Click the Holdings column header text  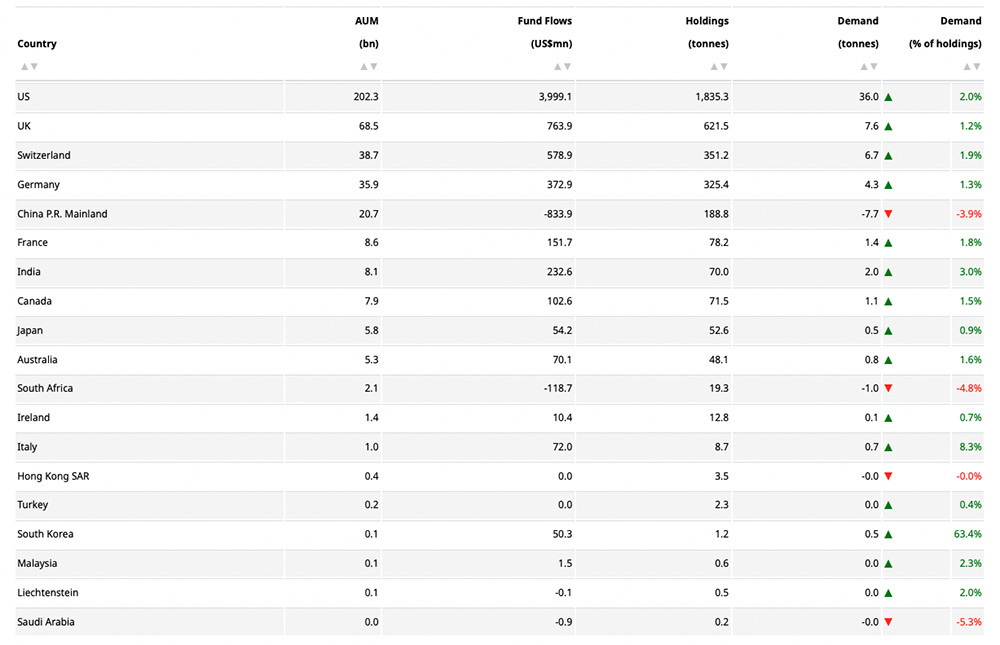[707, 21]
